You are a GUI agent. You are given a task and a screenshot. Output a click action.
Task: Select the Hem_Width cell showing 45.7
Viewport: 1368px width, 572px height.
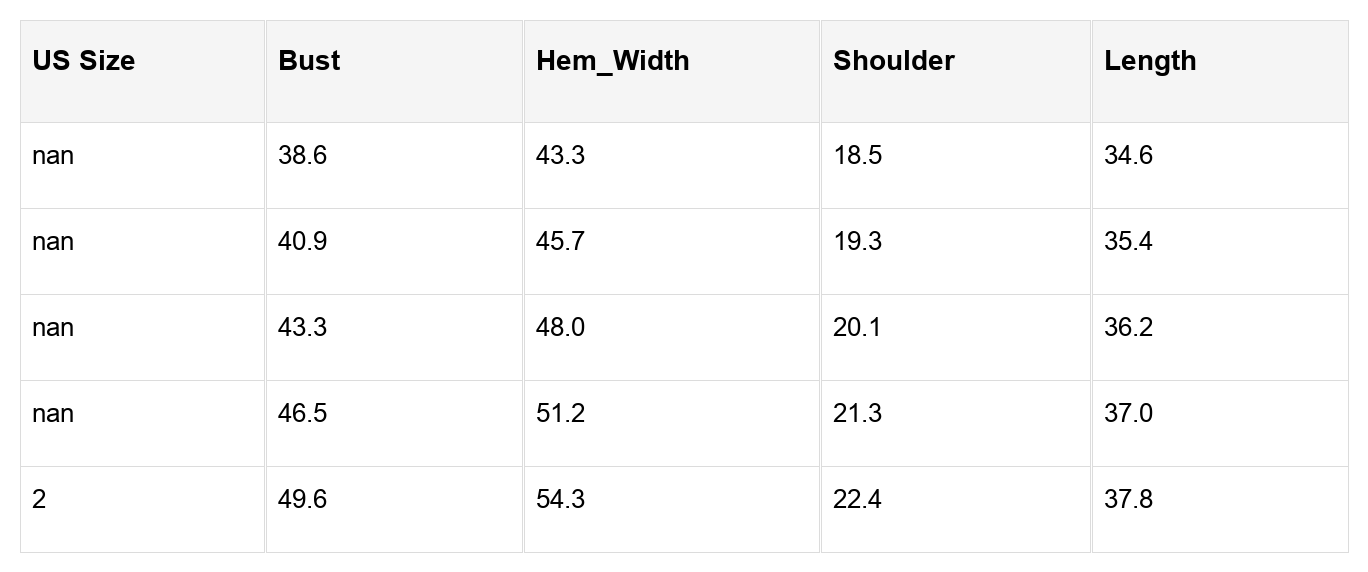(560, 242)
